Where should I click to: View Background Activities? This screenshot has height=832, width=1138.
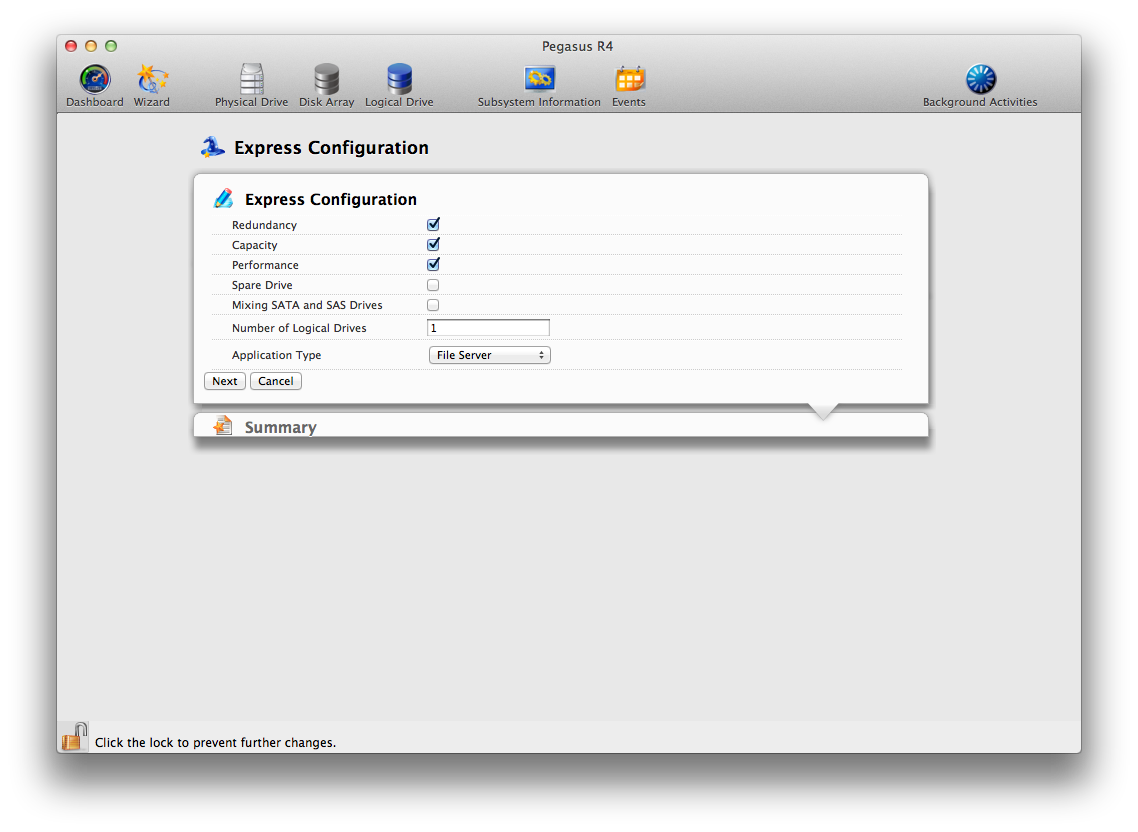[980, 80]
